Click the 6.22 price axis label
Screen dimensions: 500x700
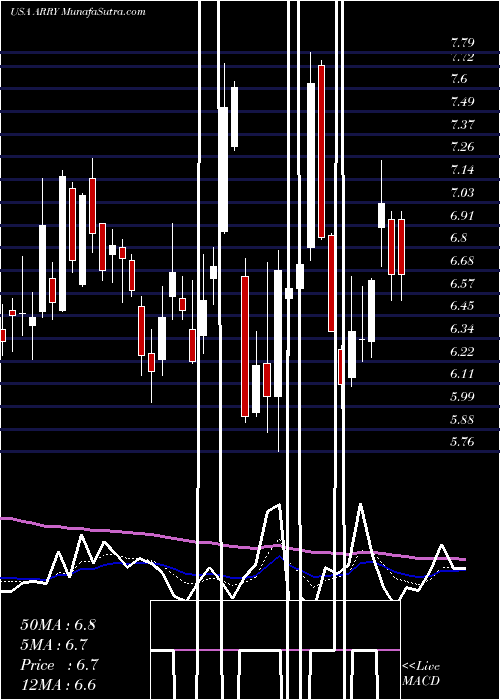[x=462, y=351]
